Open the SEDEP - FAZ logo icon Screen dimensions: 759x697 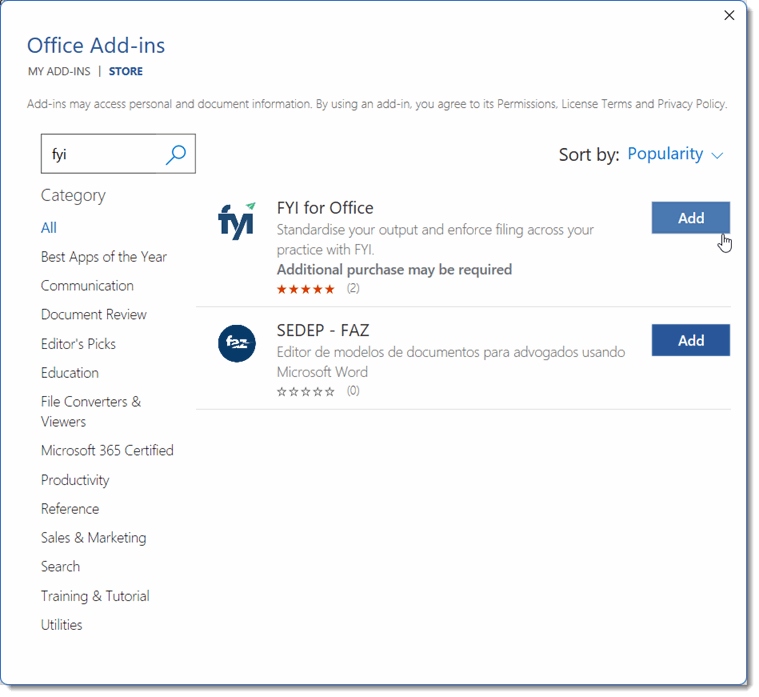pyautogui.click(x=237, y=344)
